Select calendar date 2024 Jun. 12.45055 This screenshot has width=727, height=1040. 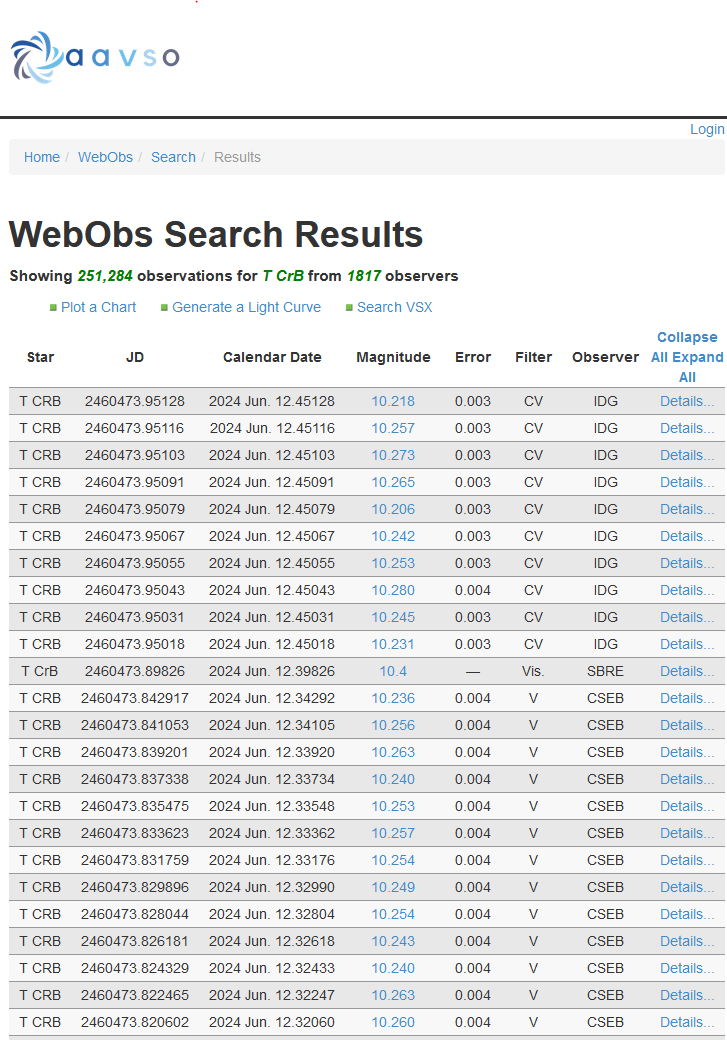[x=272, y=563]
